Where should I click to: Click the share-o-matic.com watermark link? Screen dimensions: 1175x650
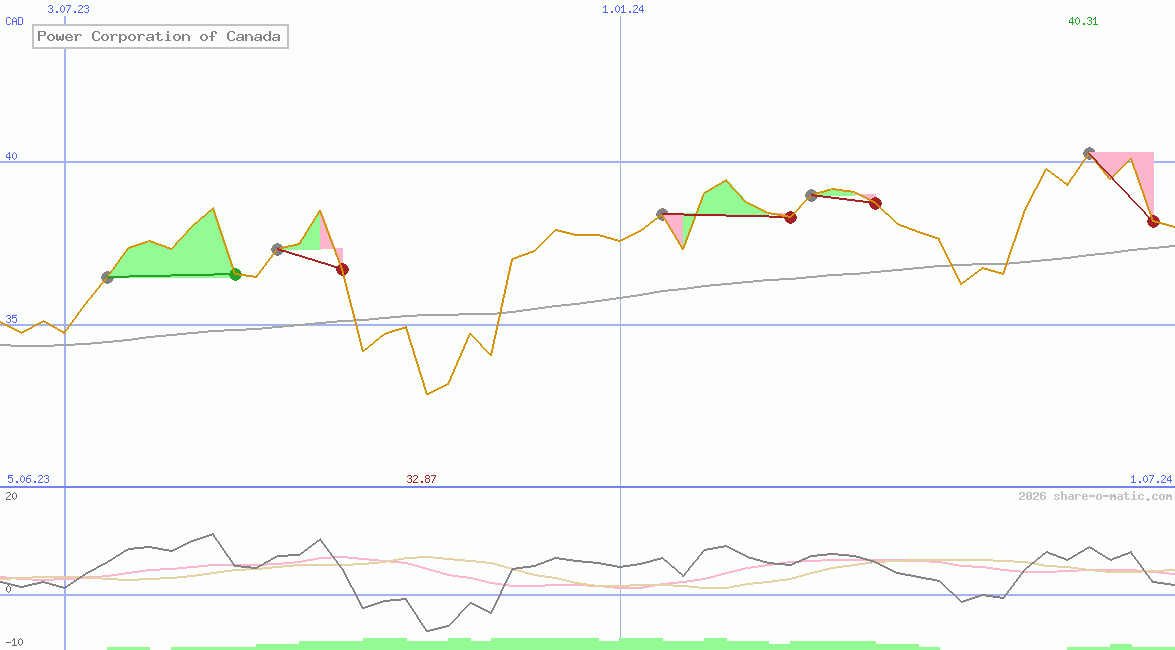click(1095, 496)
